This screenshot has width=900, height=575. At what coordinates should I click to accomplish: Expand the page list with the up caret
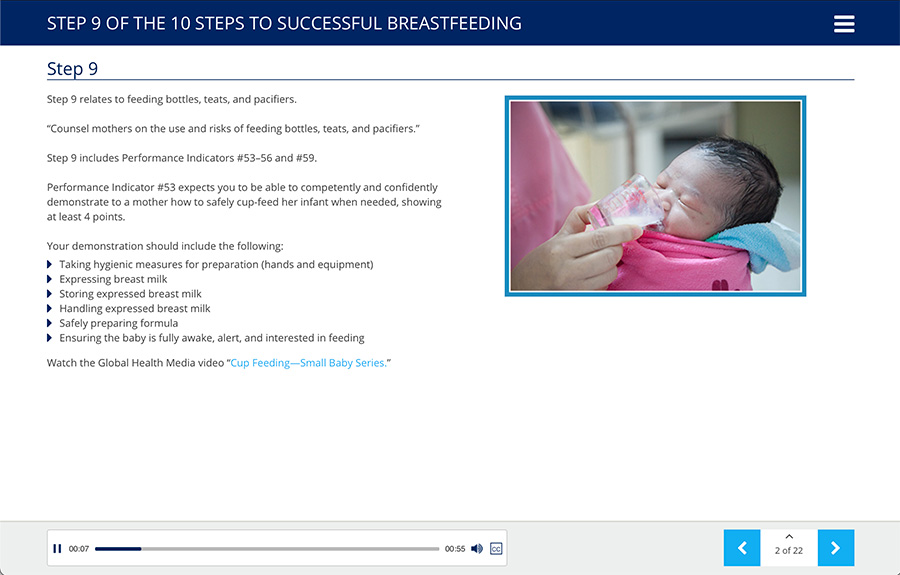tap(789, 537)
